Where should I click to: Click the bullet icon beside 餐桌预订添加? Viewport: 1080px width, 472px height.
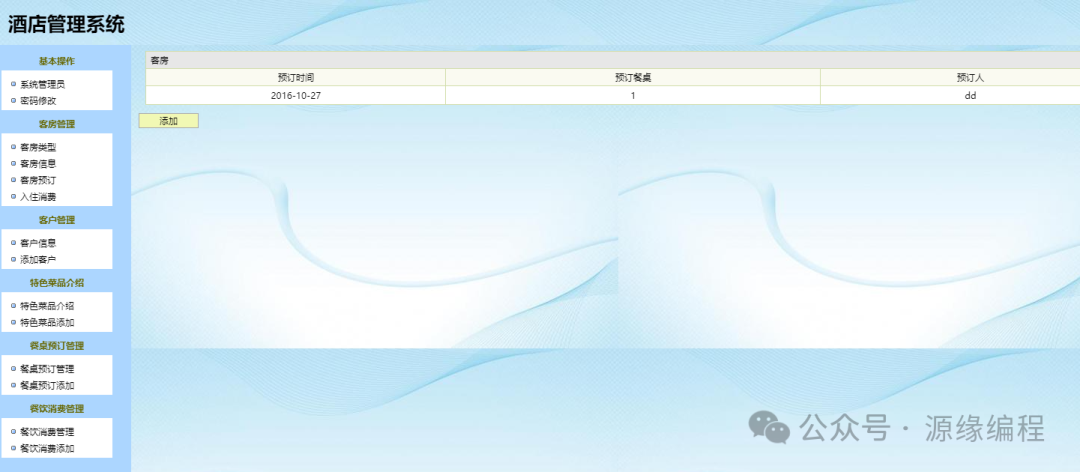[13, 385]
